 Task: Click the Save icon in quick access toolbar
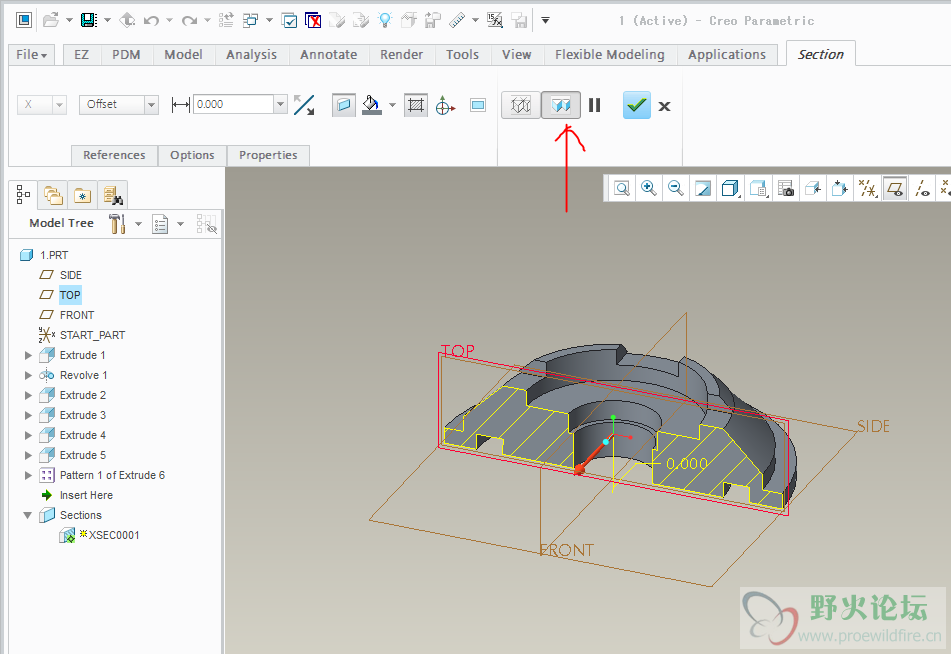pyautogui.click(x=89, y=20)
